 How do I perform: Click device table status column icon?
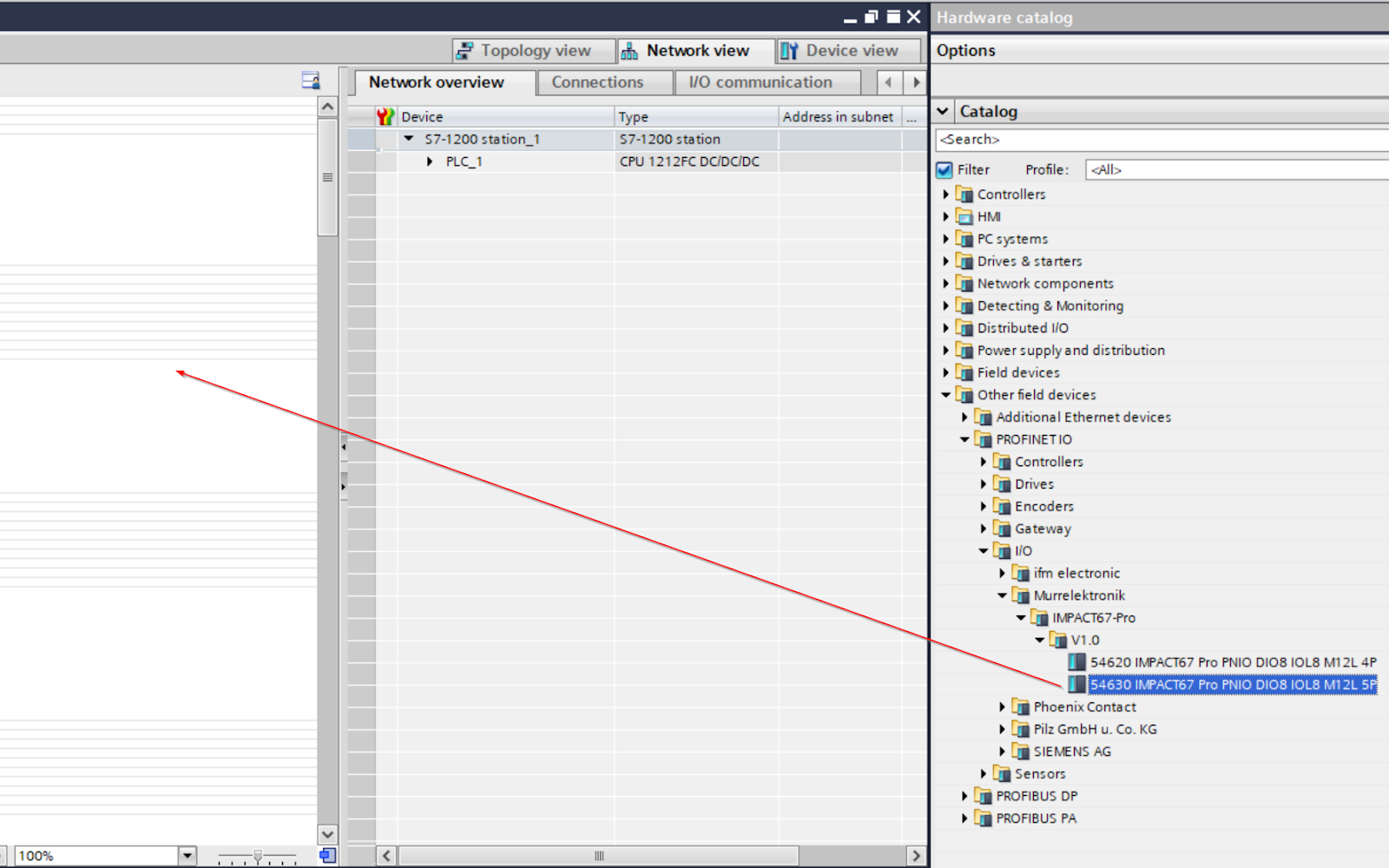[x=385, y=116]
